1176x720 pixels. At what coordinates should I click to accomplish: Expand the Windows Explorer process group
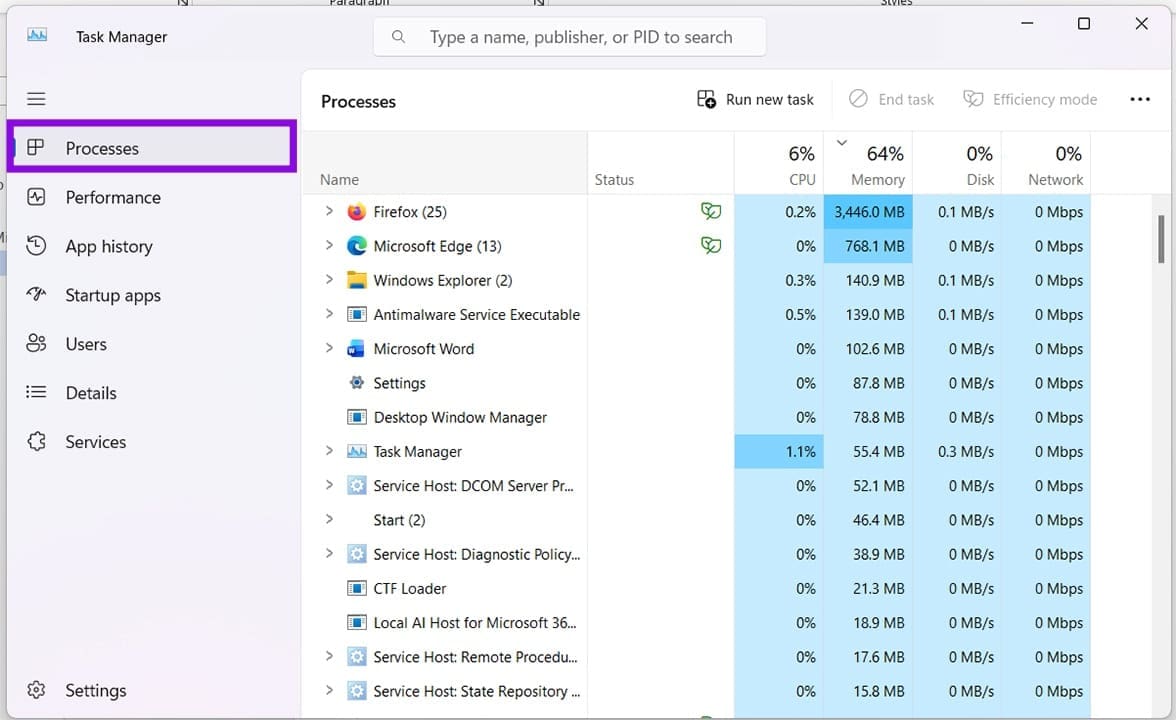(x=328, y=279)
